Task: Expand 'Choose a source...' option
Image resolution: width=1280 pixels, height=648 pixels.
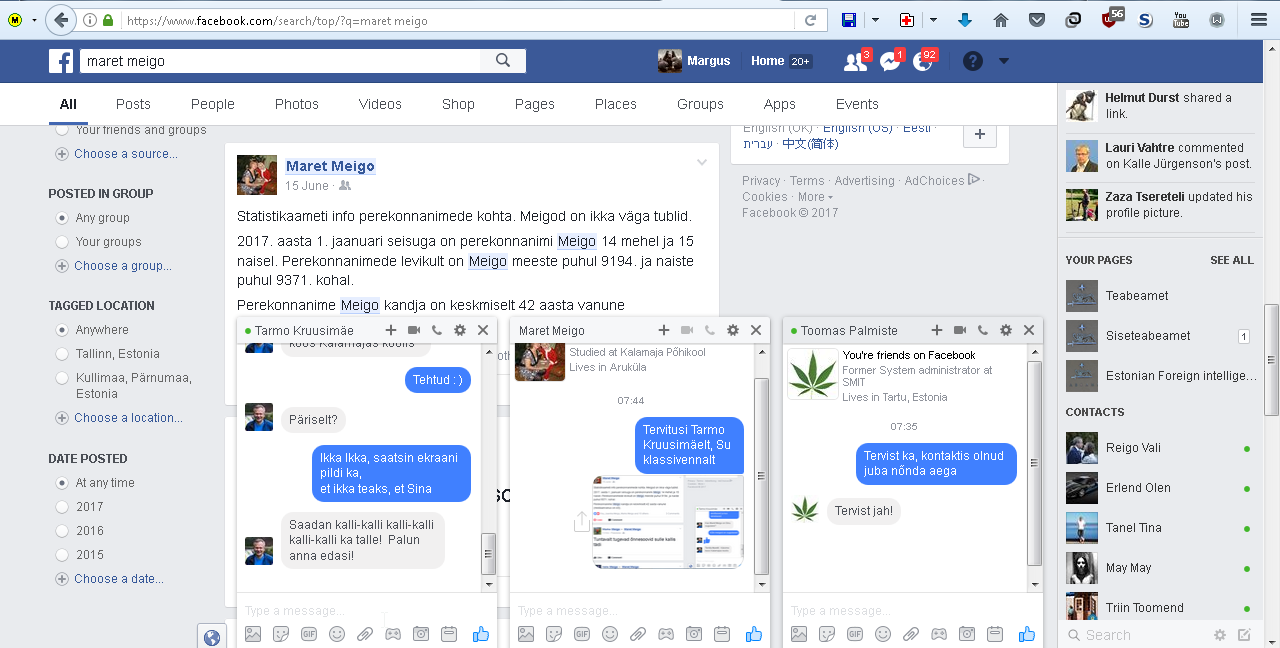Action: tap(117, 154)
